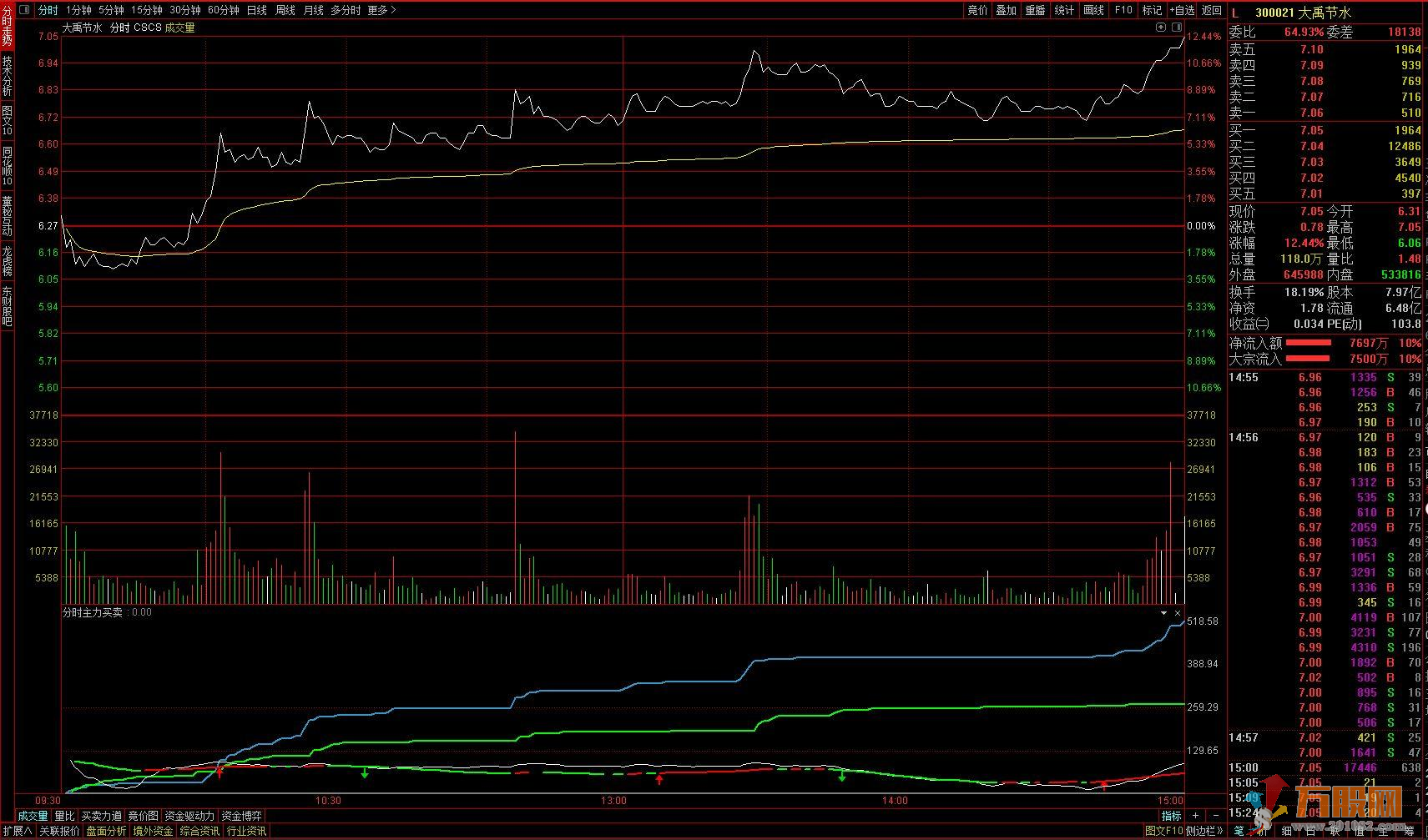The image size is (1428, 840).
Task: Open the 境外资金 bottom tab
Action: (154, 831)
